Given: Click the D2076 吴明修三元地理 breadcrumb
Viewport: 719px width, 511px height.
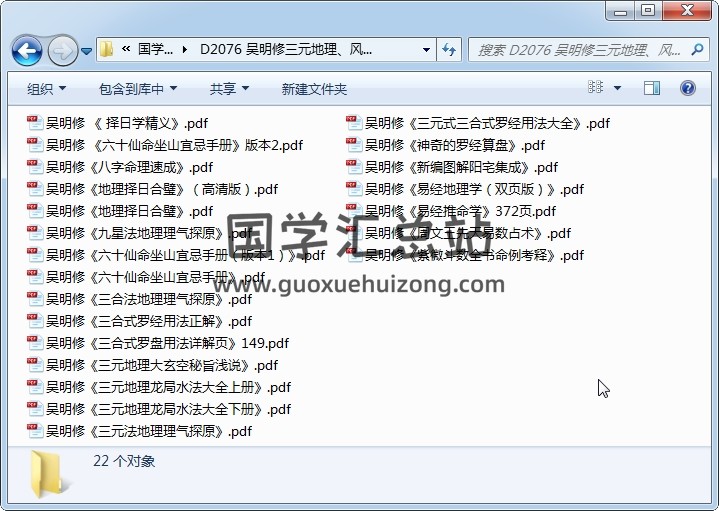Looking at the screenshot, I should pyautogui.click(x=286, y=49).
